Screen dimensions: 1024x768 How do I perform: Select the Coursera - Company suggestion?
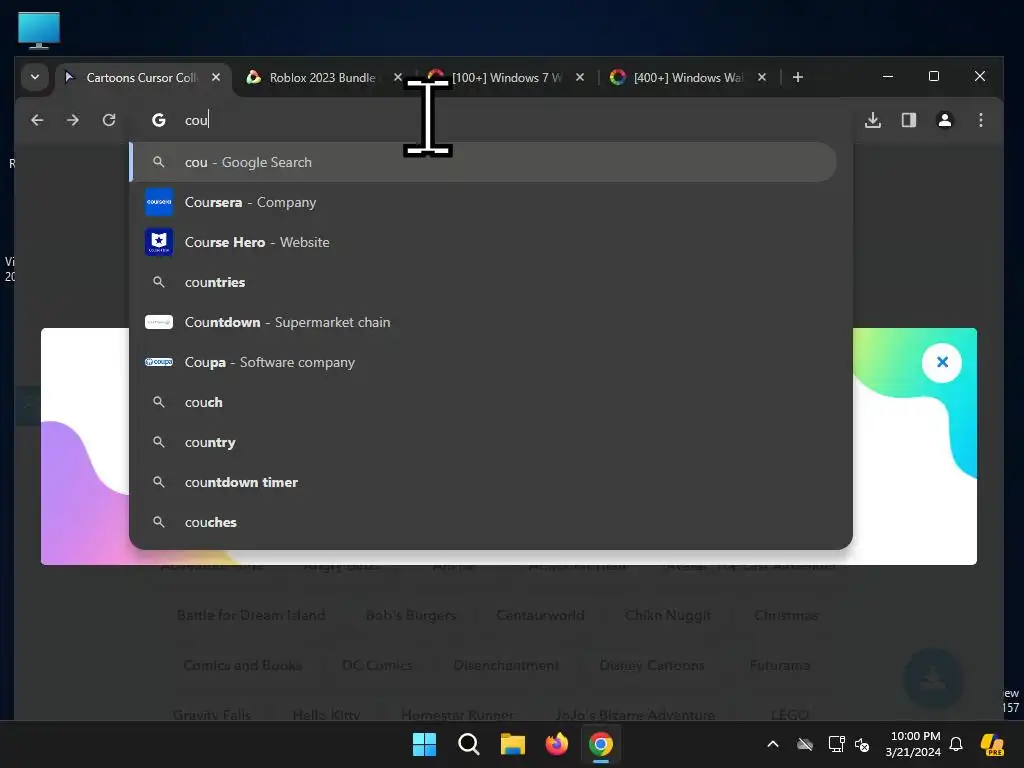[x=483, y=202]
